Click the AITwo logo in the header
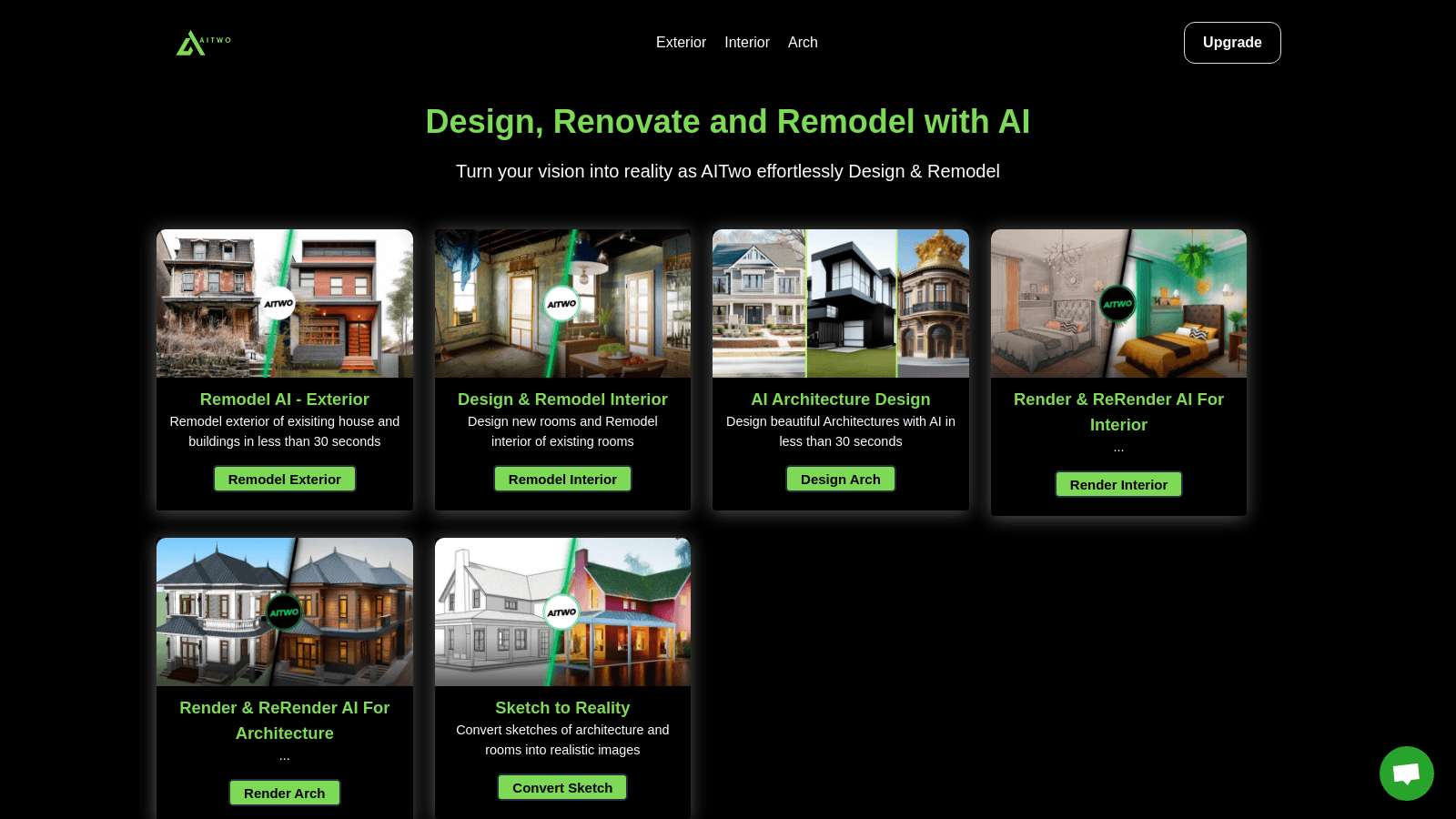Viewport: 1456px width, 819px height. coord(203,43)
